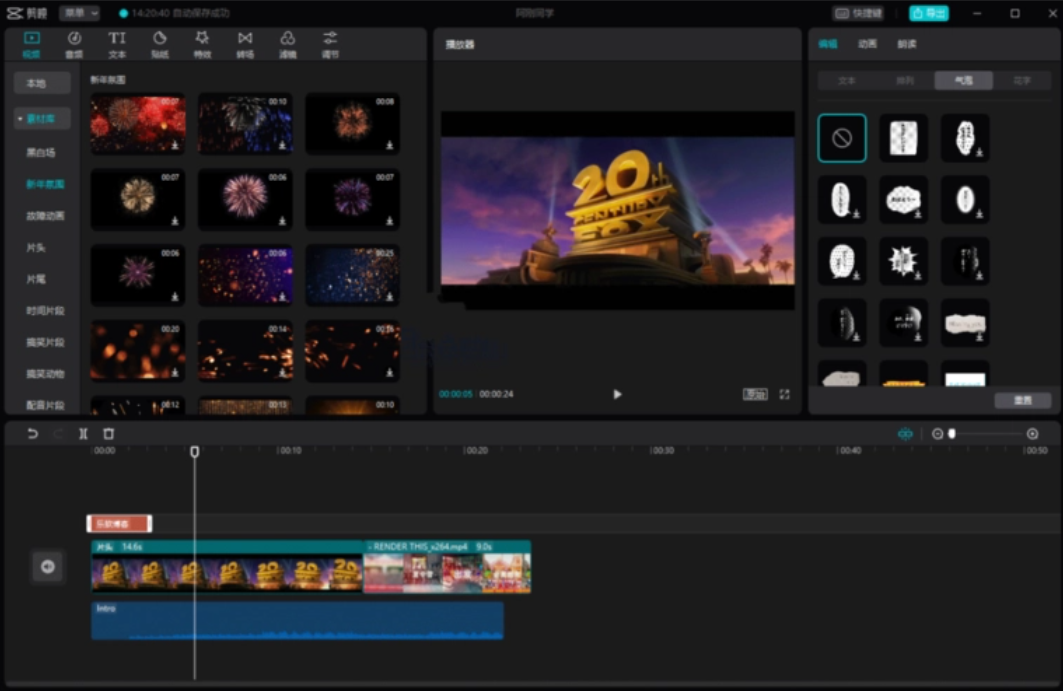This screenshot has height=691, width=1063.
Task: Play the preview with the play button
Action: (x=617, y=395)
